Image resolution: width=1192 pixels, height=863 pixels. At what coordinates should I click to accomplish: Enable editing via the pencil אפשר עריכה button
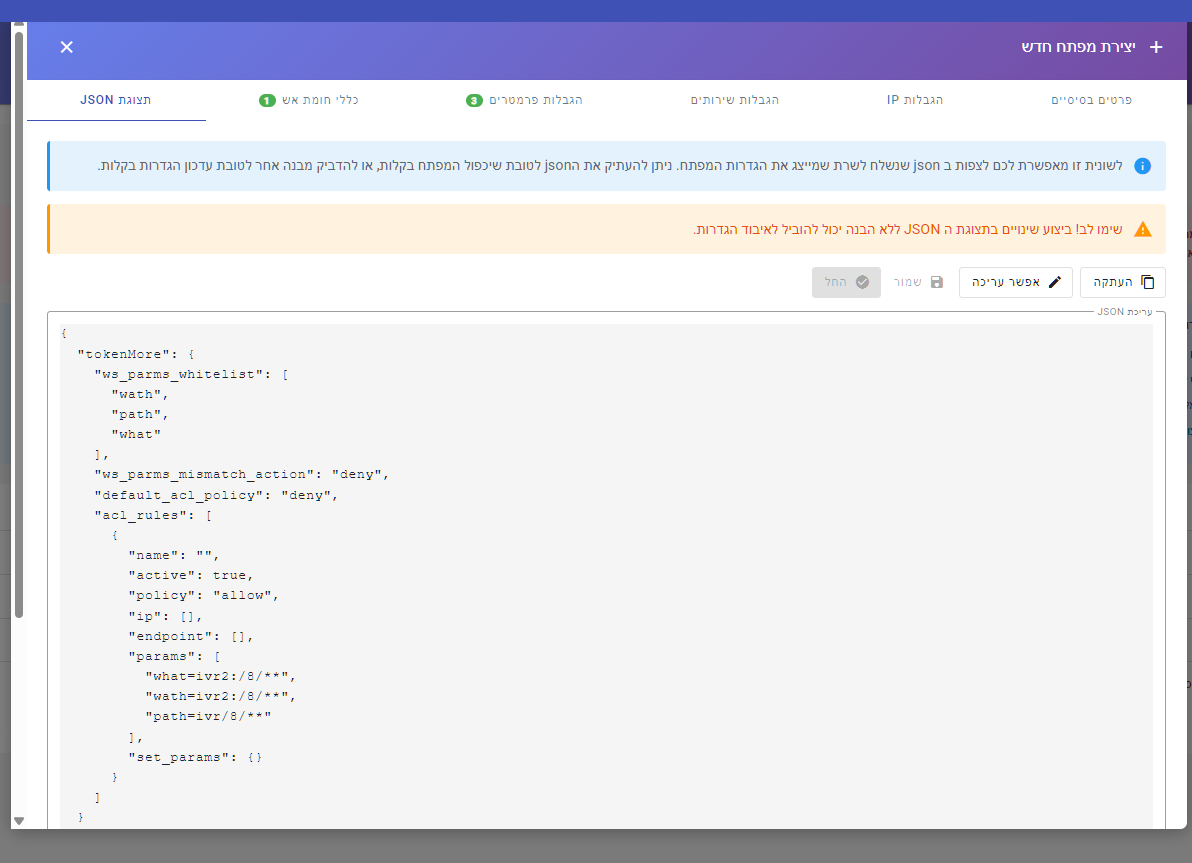point(1015,282)
